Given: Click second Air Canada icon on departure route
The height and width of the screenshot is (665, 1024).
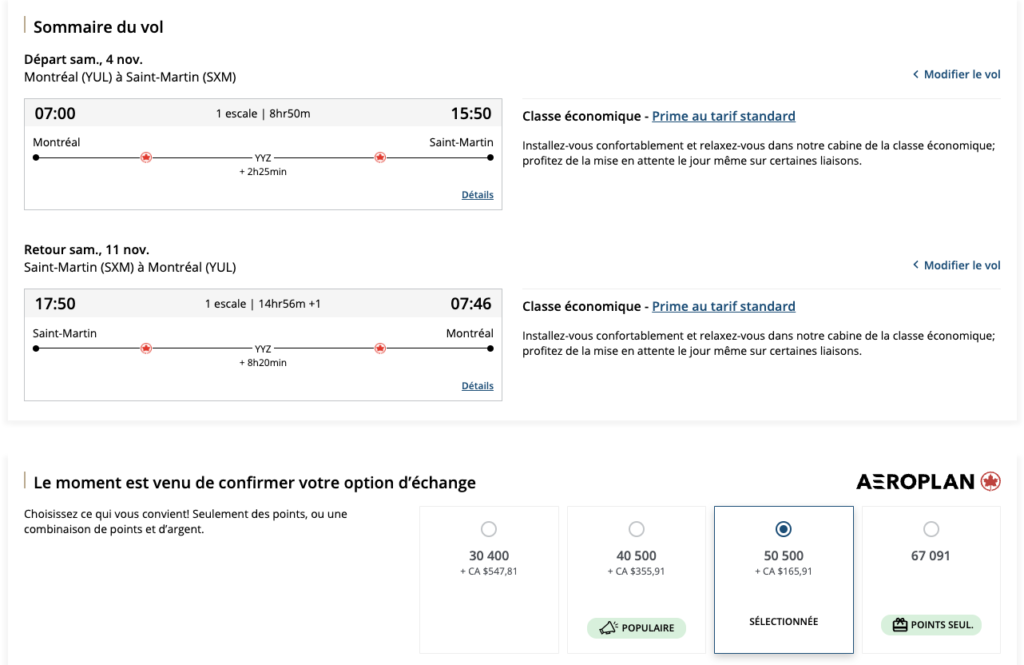Looking at the screenshot, I should pos(380,157).
